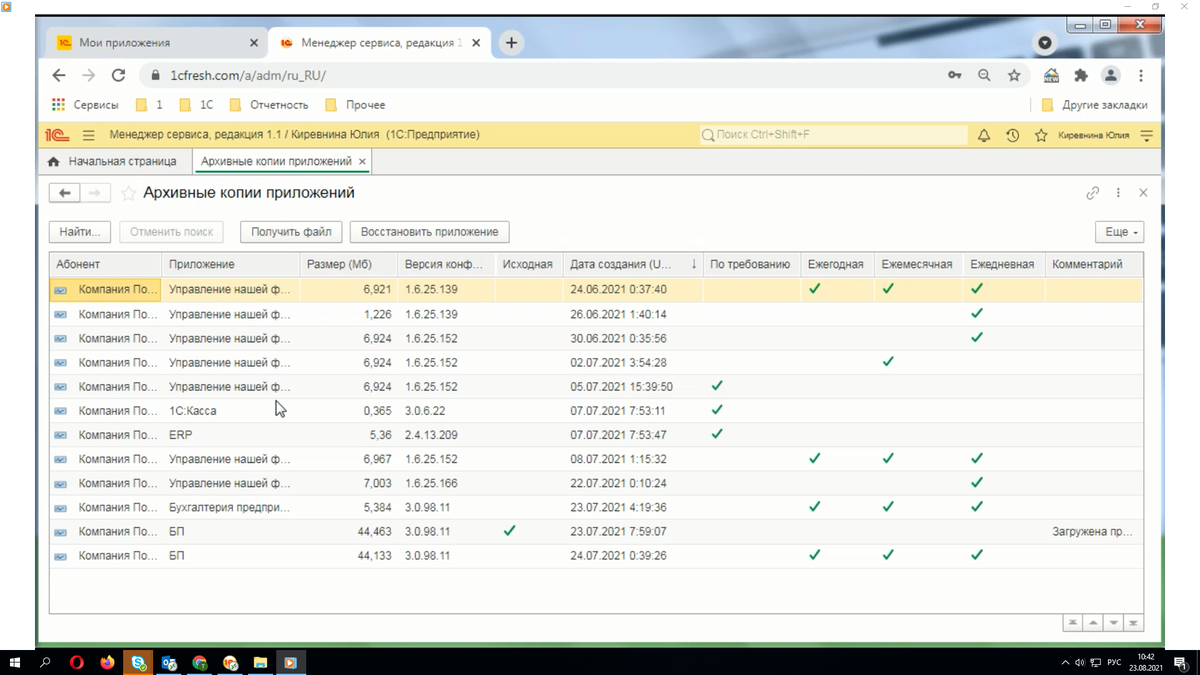Click the 1C logo home icon
This screenshot has width=1200, height=675.
[57, 135]
